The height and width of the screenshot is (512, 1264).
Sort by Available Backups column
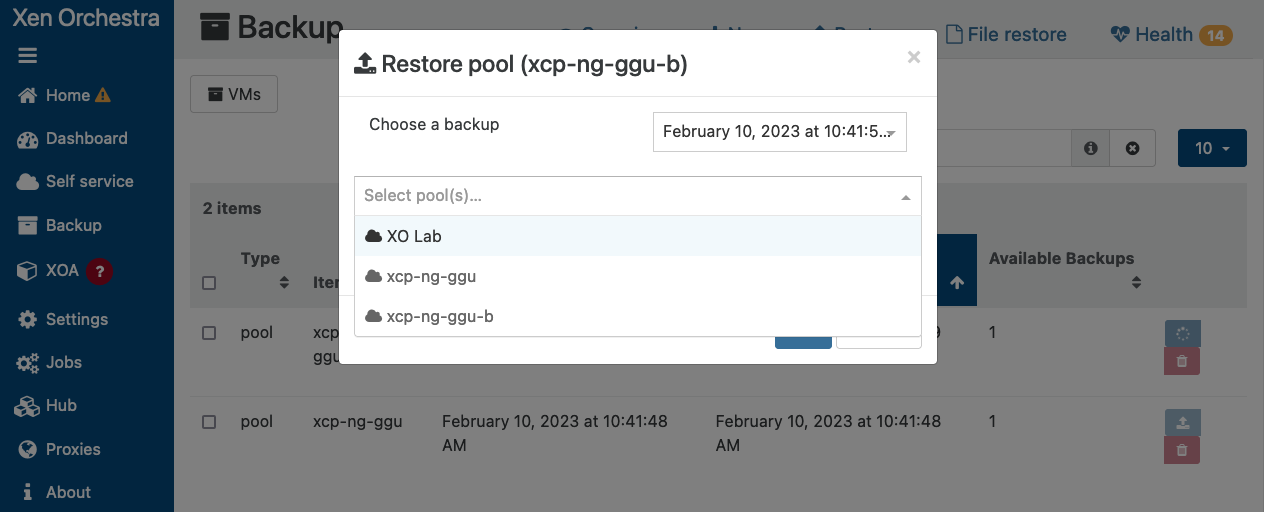[x=1064, y=270]
